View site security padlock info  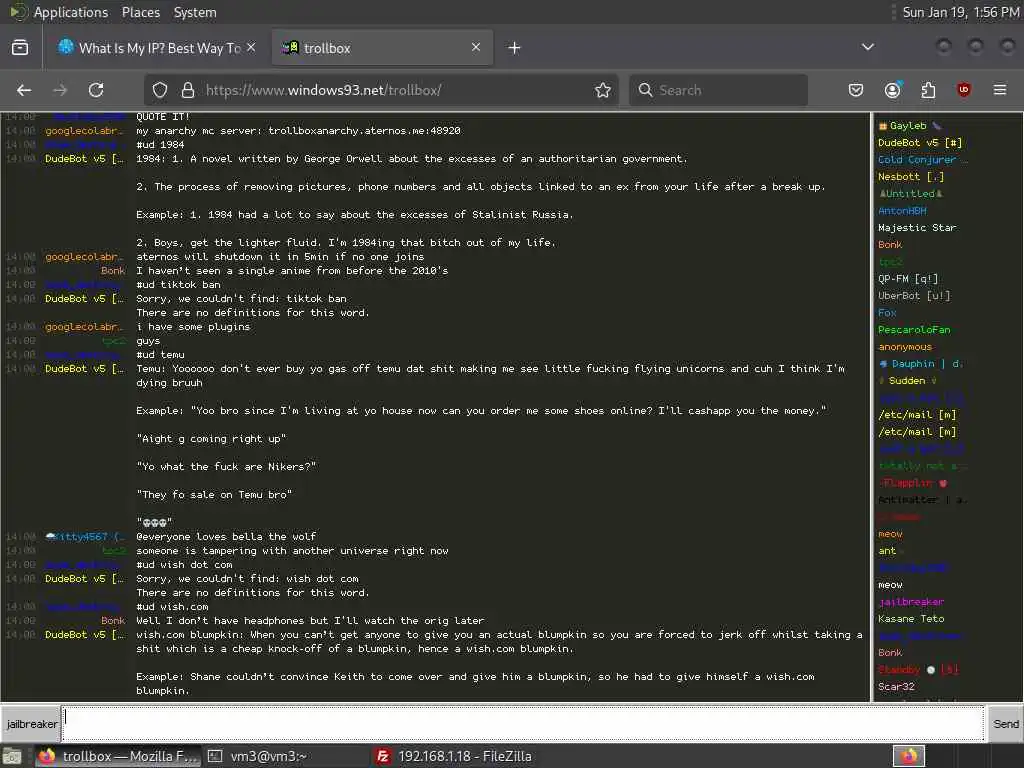click(187, 90)
